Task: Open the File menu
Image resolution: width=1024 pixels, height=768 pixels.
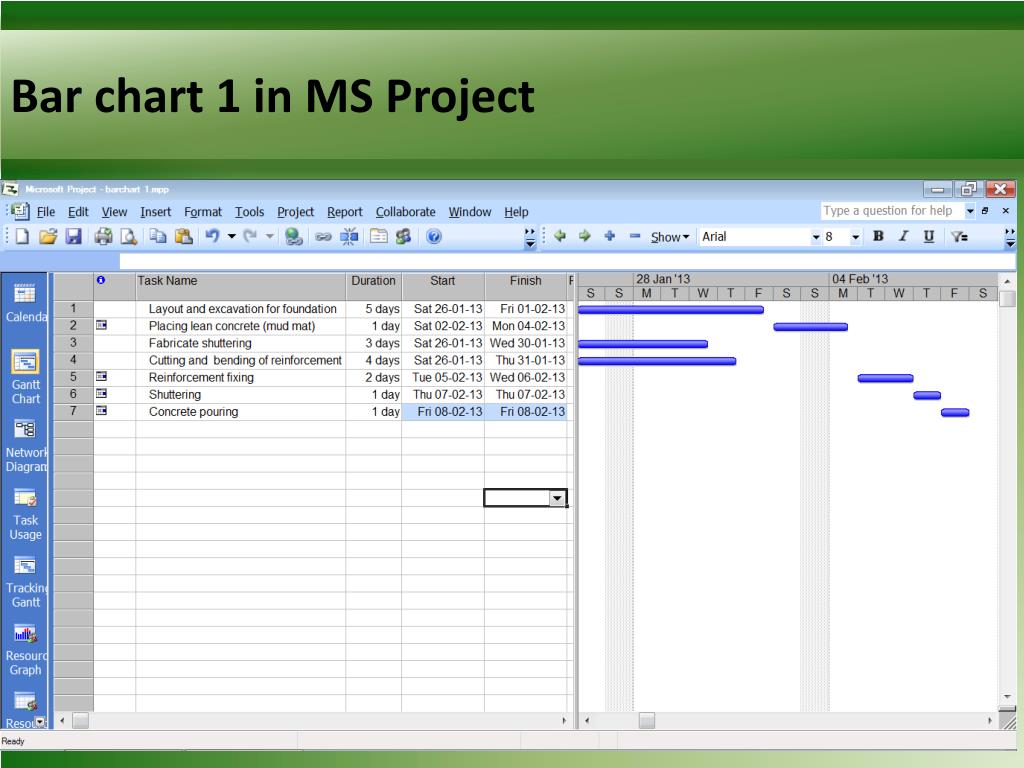Action: click(x=46, y=212)
